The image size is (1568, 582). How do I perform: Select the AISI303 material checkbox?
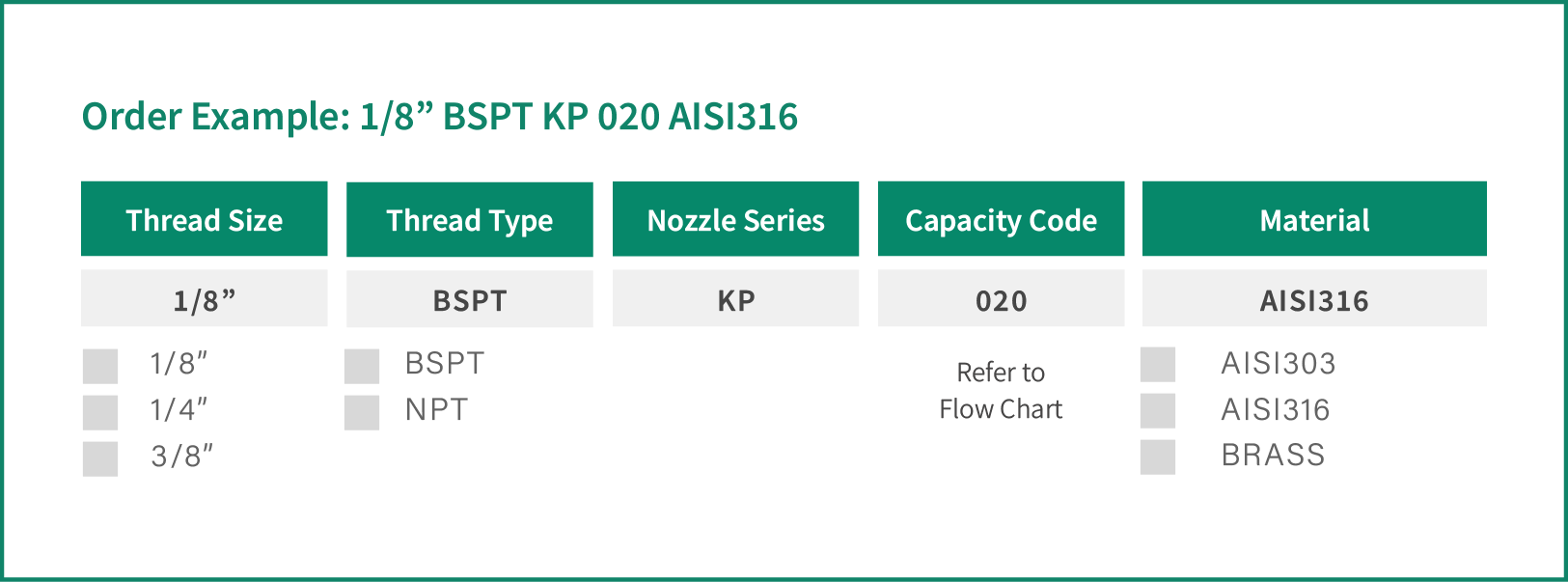pyautogui.click(x=1158, y=365)
